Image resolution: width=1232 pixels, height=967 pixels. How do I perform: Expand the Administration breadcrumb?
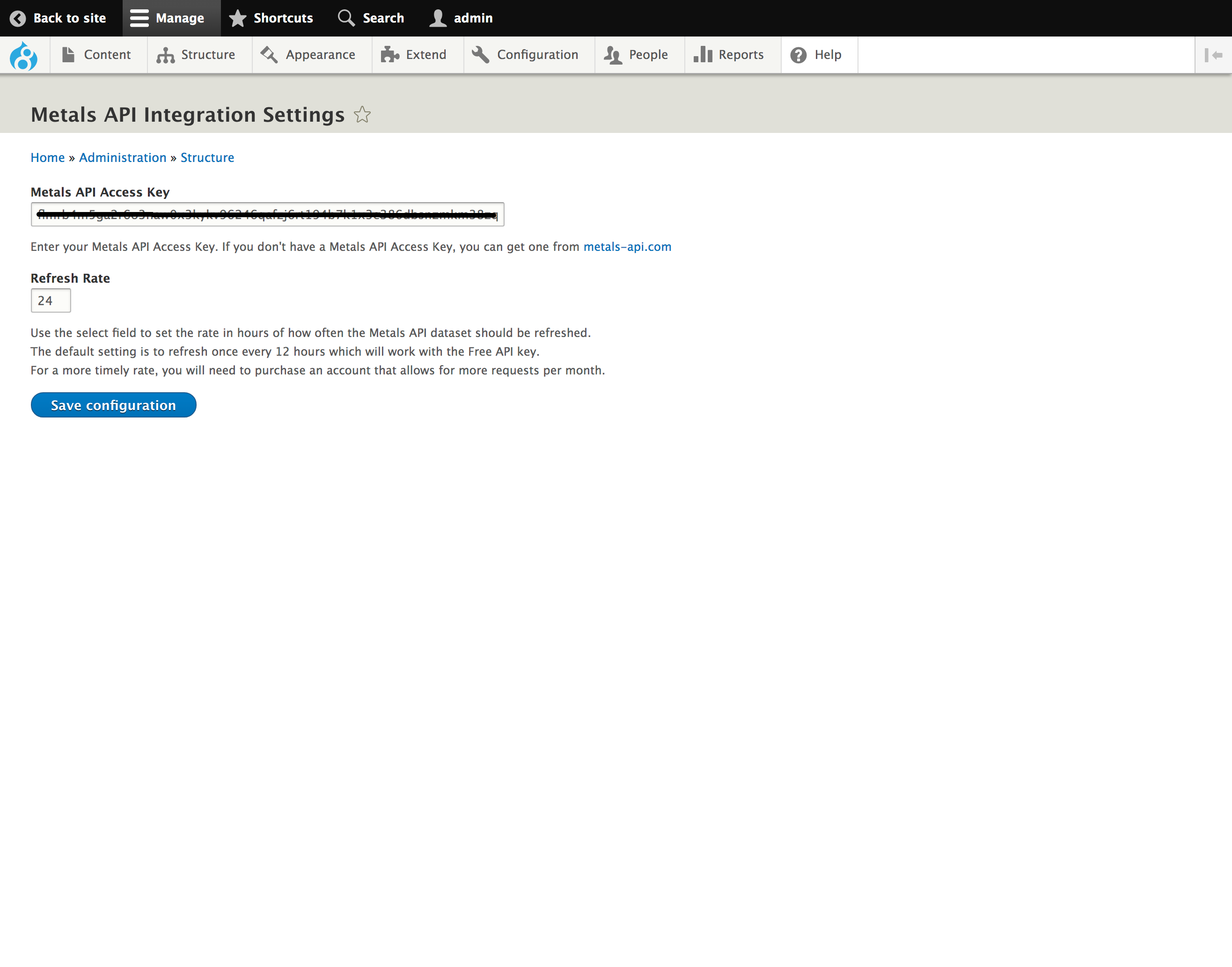pyautogui.click(x=122, y=157)
